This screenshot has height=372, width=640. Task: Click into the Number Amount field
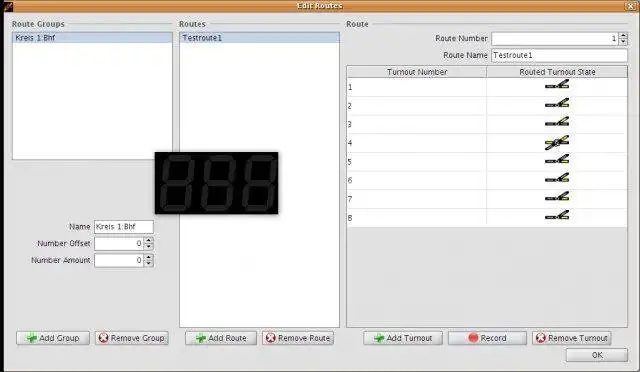(119, 260)
